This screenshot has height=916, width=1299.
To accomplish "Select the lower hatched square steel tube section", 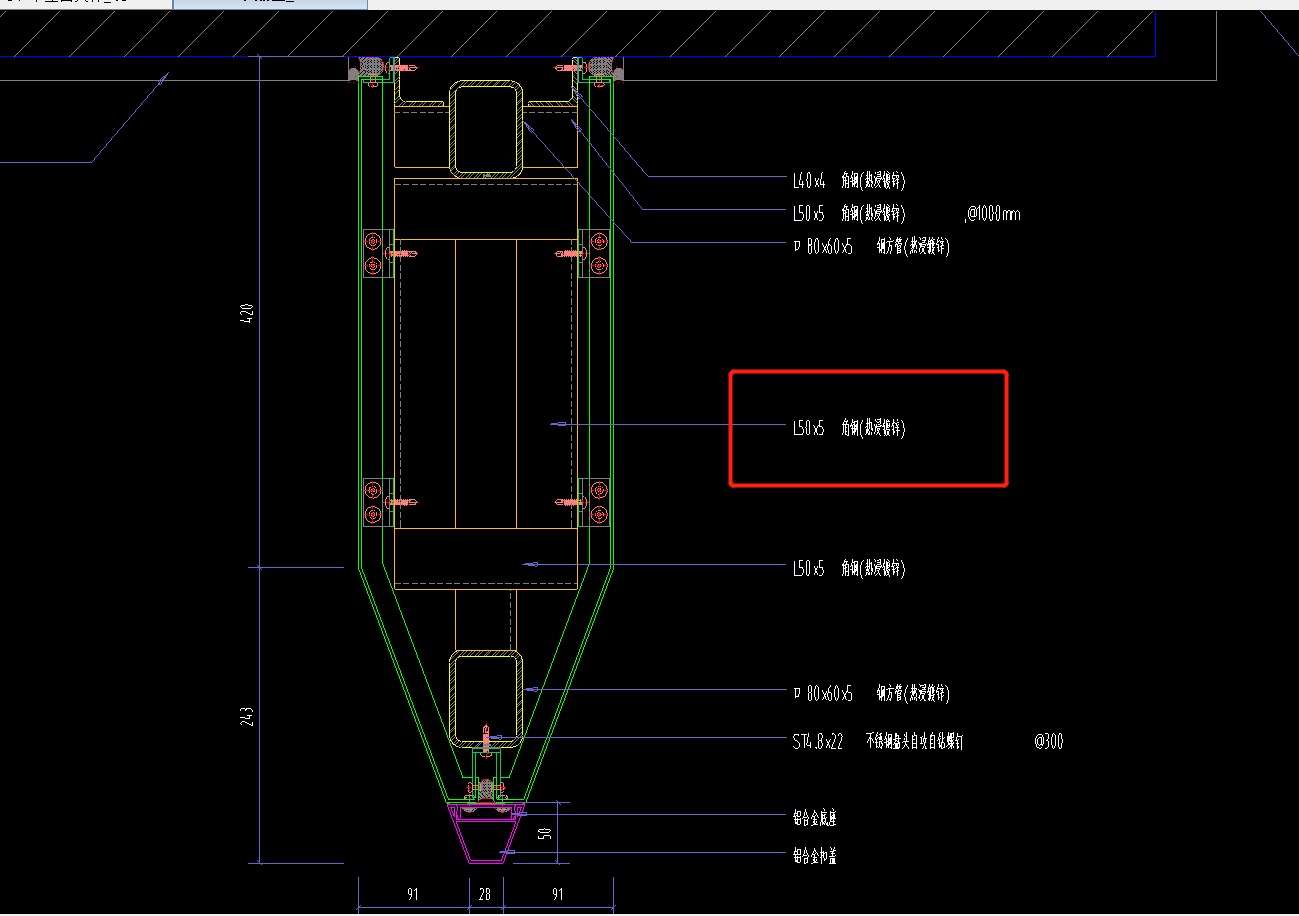I will 485,699.
